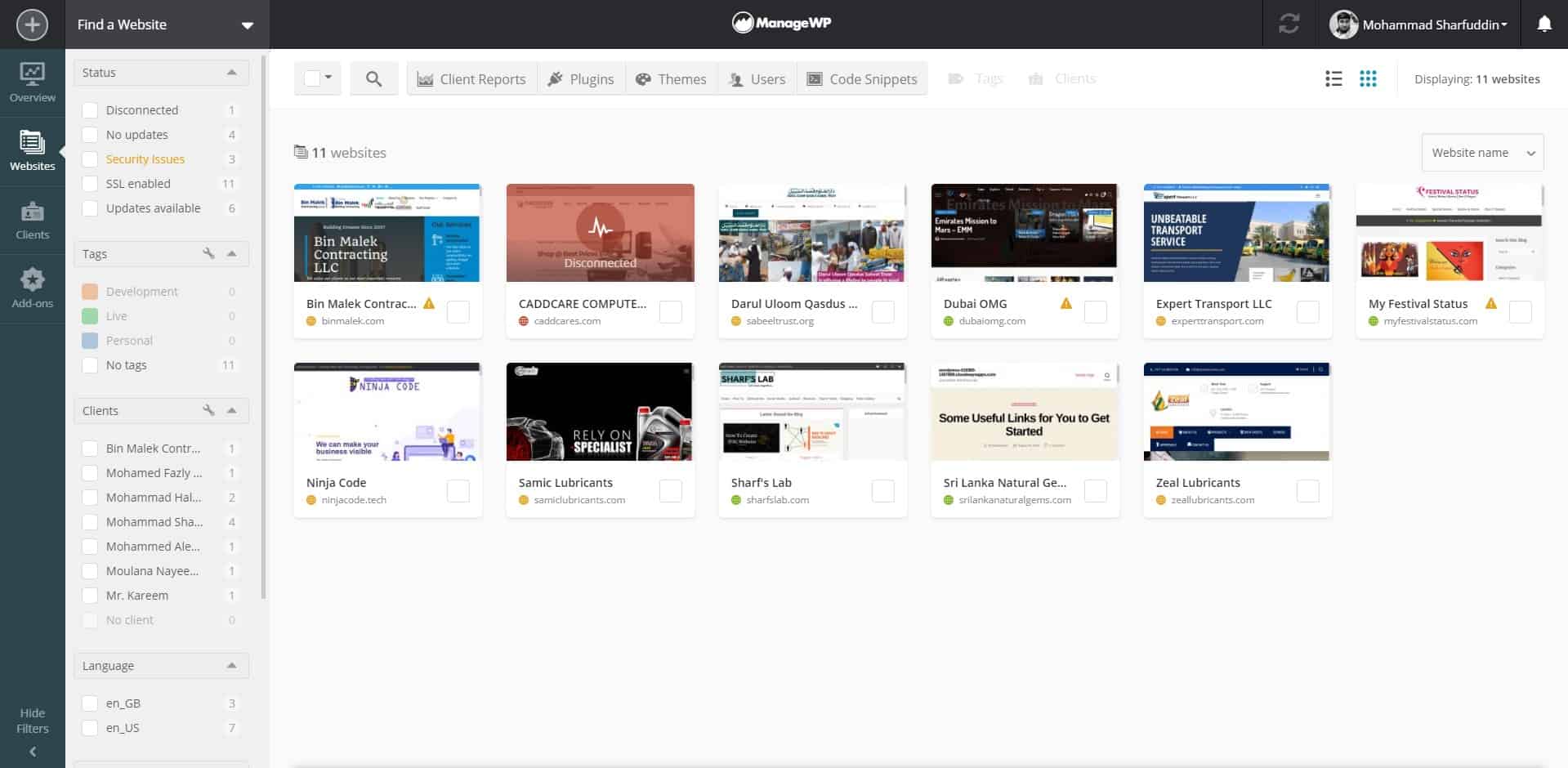Check the Disconnected status filter

pyautogui.click(x=90, y=110)
